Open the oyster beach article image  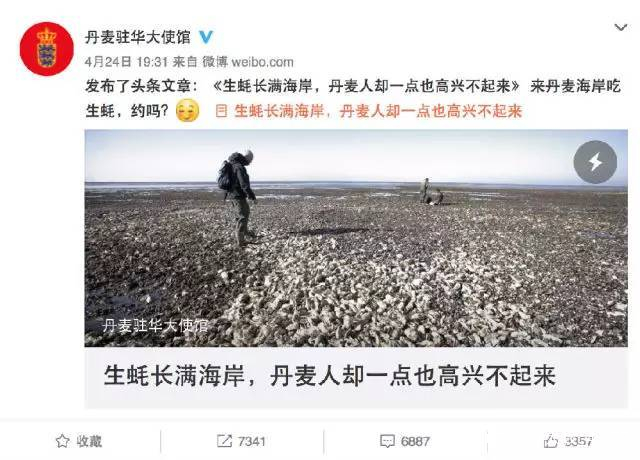click(x=356, y=238)
